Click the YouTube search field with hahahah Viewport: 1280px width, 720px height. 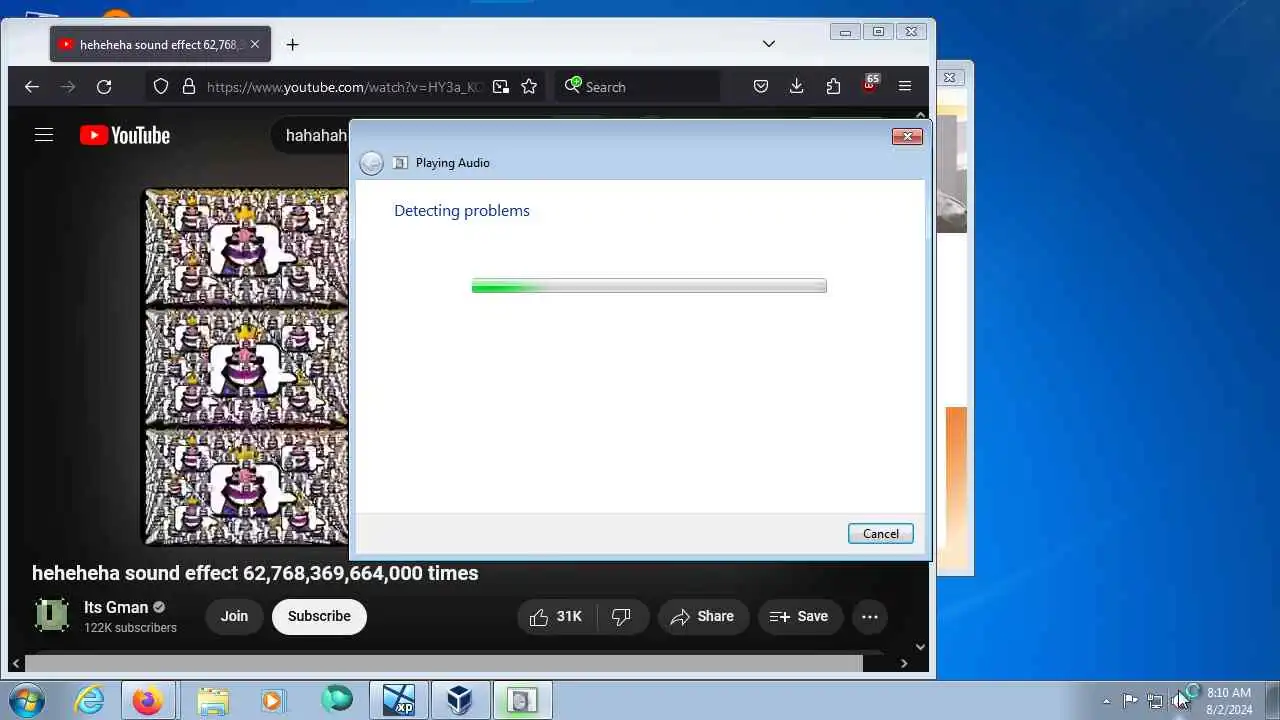[310, 135]
